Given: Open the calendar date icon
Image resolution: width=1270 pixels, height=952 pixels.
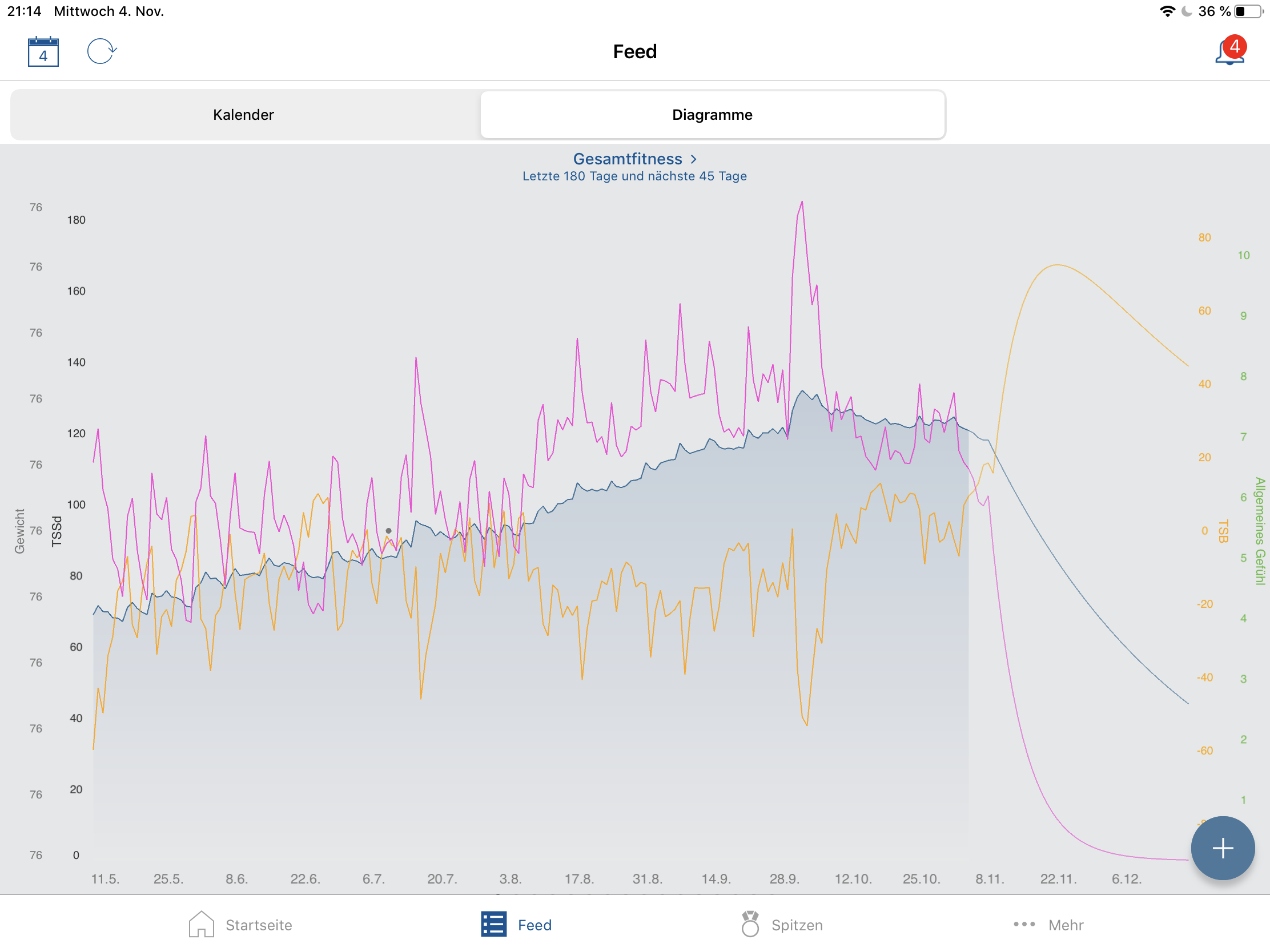Looking at the screenshot, I should [43, 51].
